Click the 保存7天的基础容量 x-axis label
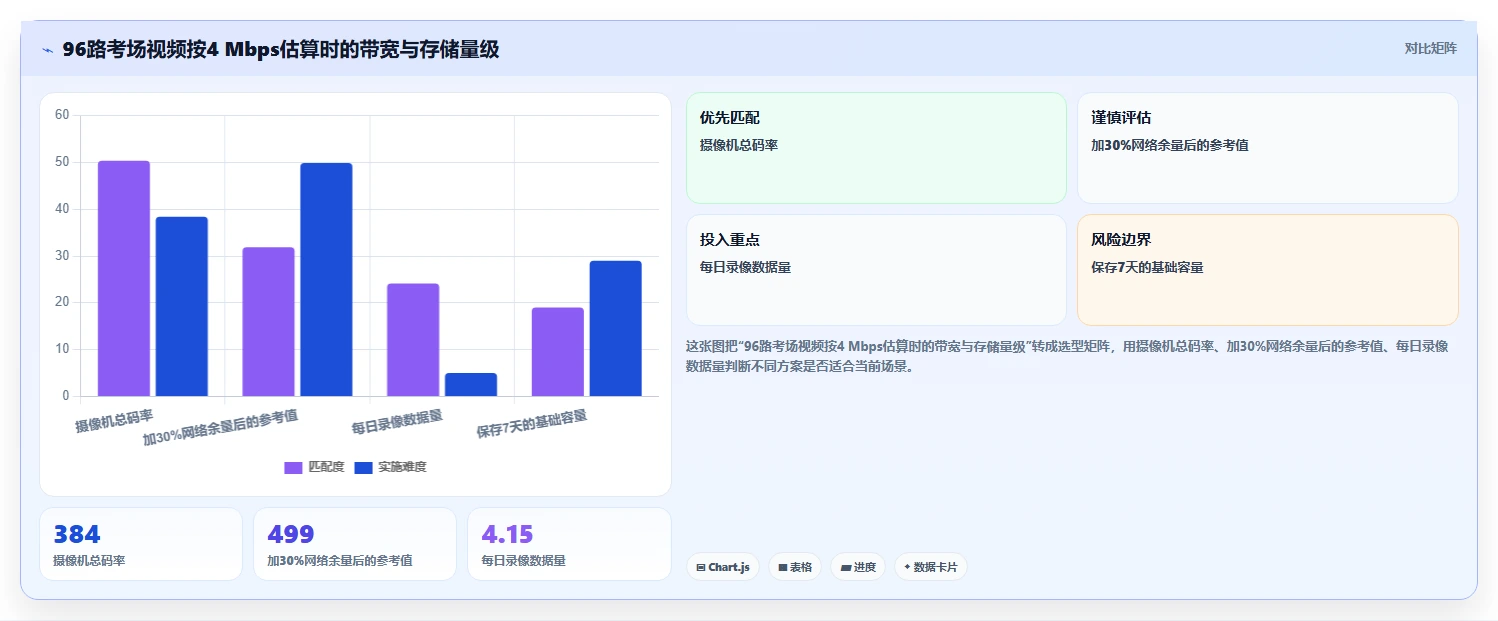The width and height of the screenshot is (1498, 621). pos(531,424)
